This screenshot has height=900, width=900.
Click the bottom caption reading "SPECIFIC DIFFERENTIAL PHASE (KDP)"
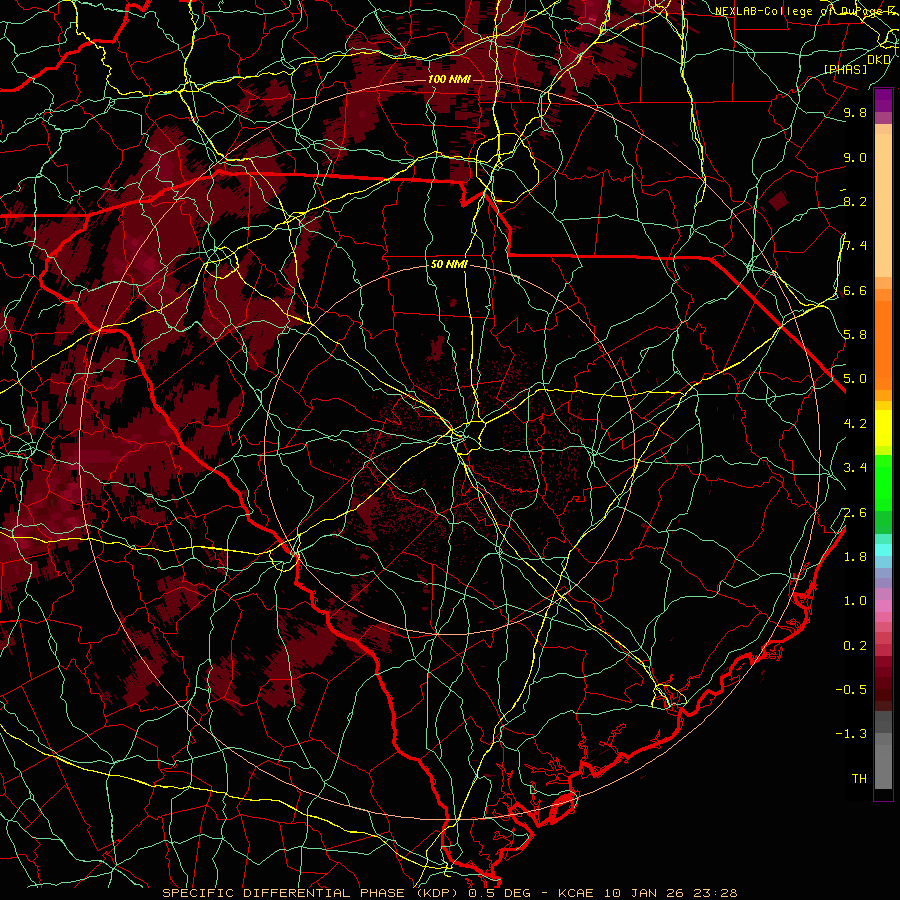pos(313,893)
